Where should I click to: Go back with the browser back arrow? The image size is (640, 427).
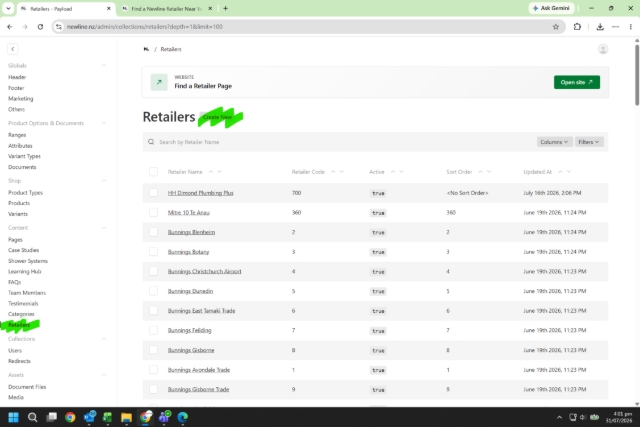click(10, 27)
